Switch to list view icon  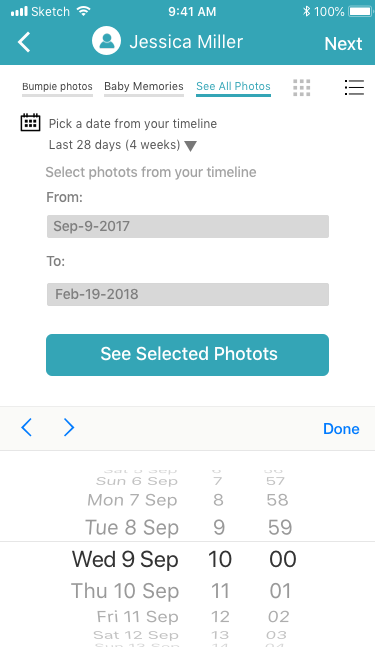pos(354,87)
